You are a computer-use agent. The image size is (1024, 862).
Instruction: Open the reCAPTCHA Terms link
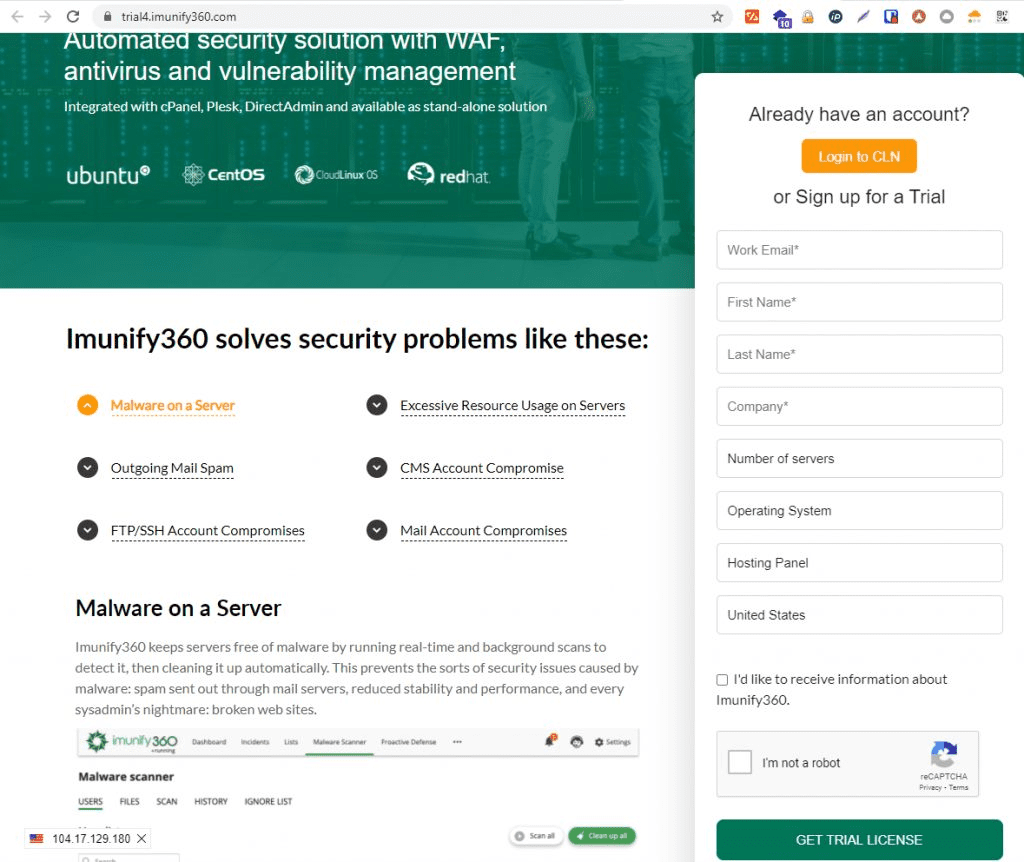click(959, 788)
